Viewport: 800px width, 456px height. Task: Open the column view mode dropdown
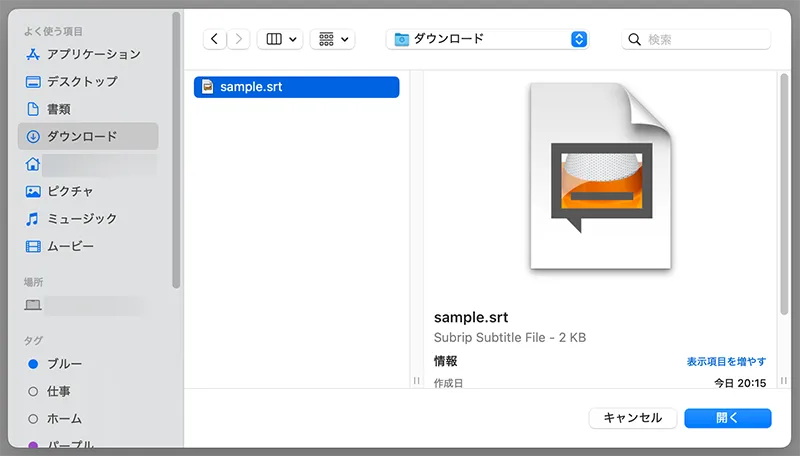[x=280, y=39]
